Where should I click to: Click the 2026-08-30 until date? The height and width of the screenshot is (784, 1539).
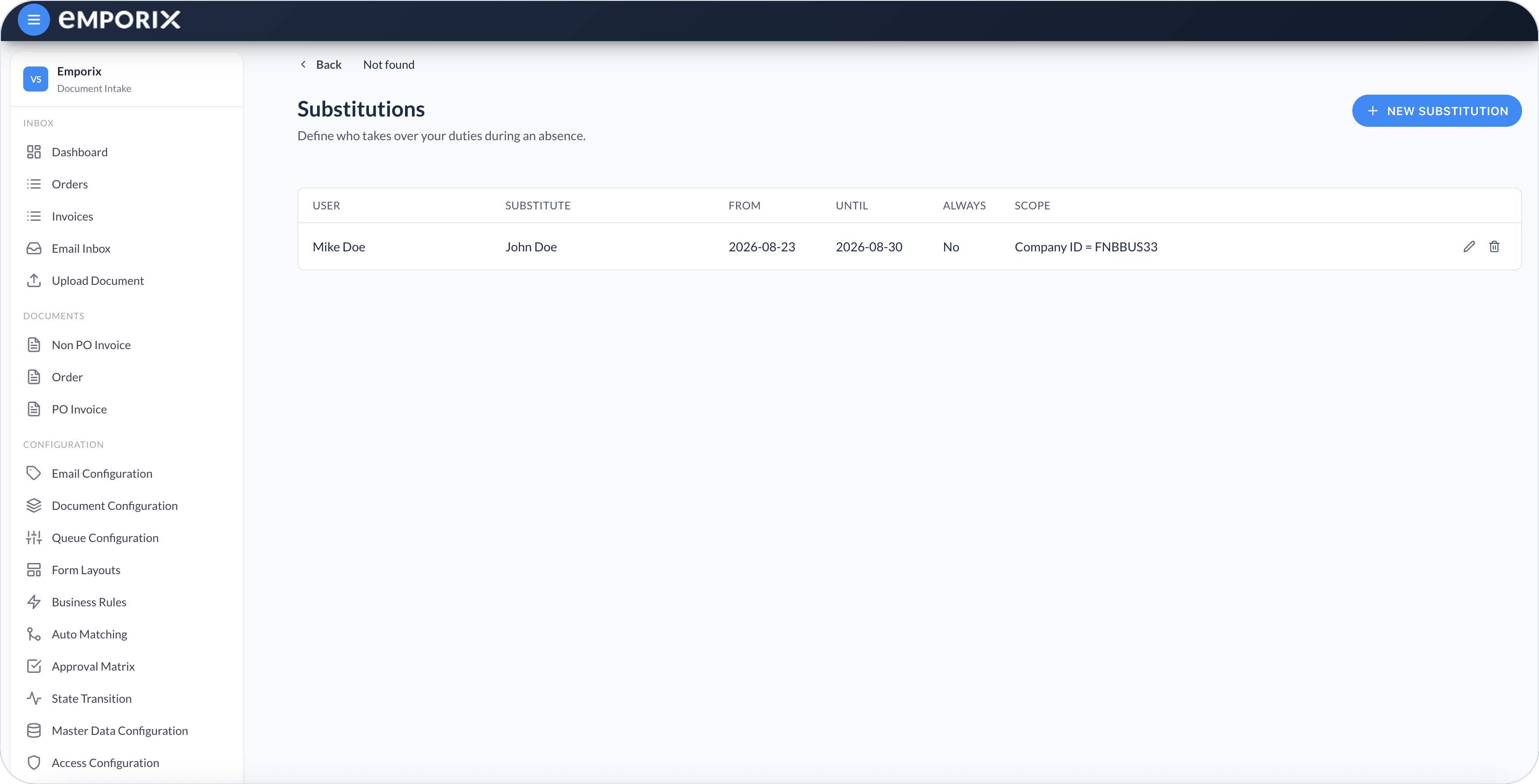click(x=869, y=246)
